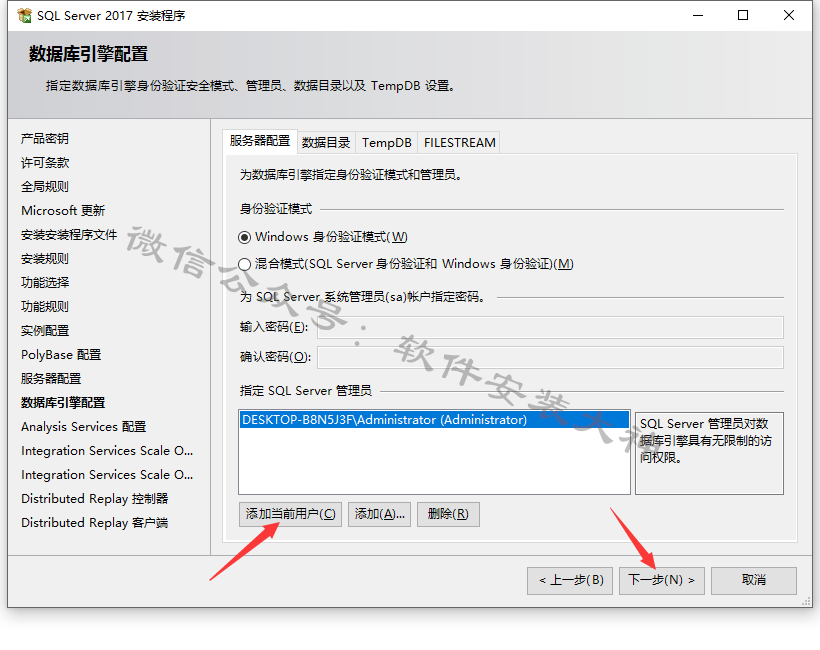Select Windows authentication mode radio button
Image resolution: width=820 pixels, height=650 pixels.
click(x=244, y=237)
